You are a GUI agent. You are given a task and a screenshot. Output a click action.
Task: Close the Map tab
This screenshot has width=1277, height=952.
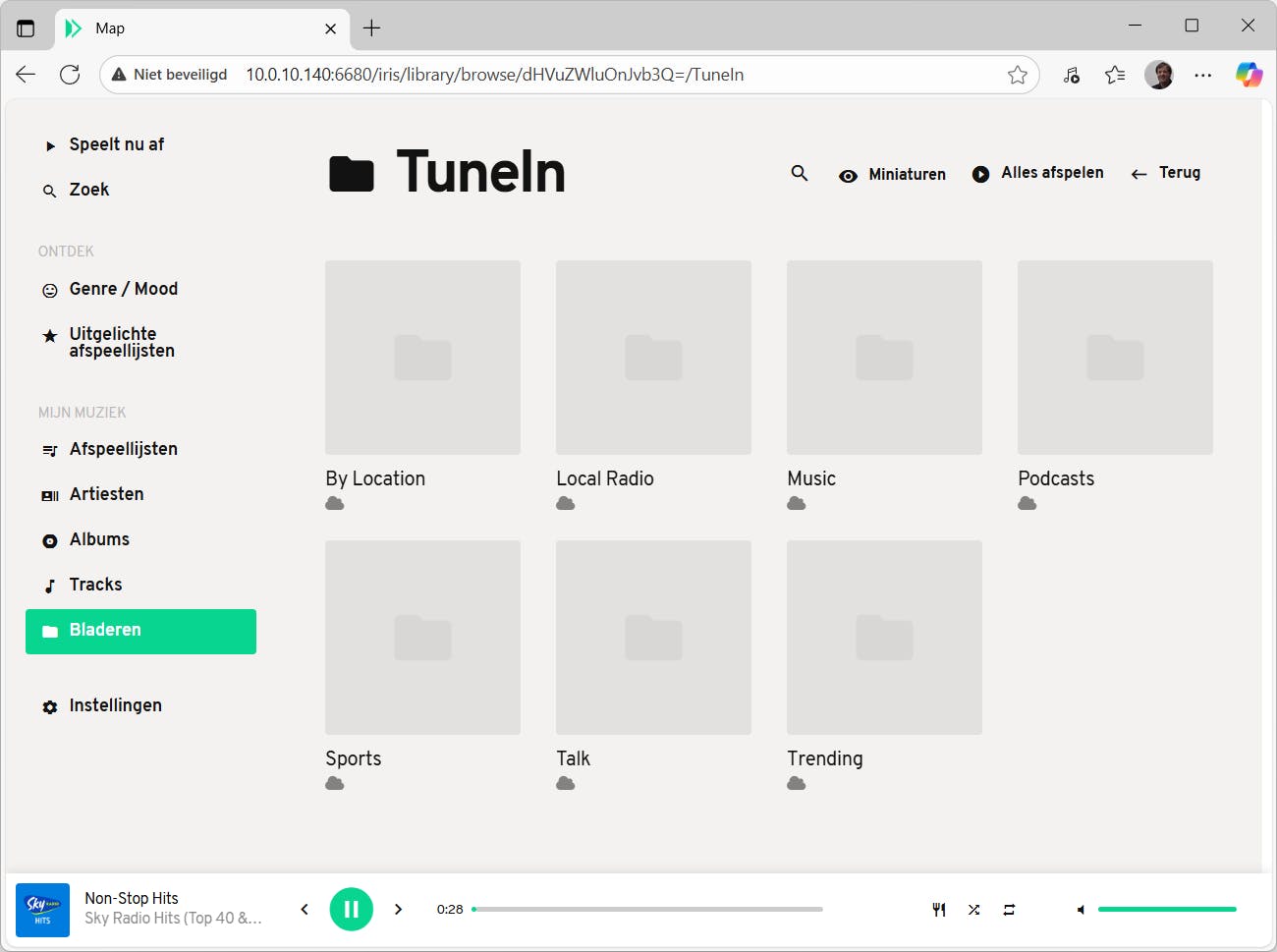[x=331, y=28]
